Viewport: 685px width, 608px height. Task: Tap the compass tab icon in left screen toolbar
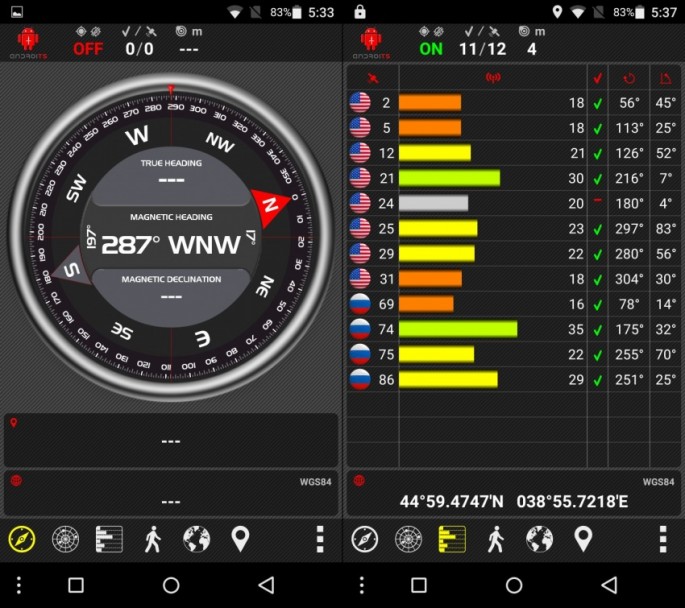[22, 539]
